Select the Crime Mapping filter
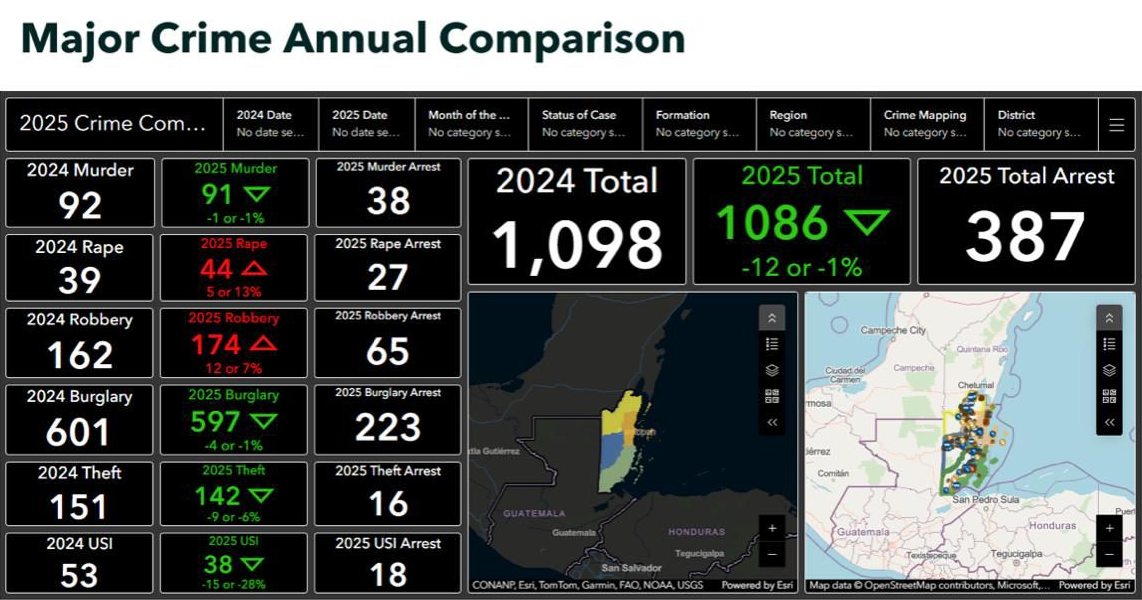Viewport: 1142px width, 600px height. pos(926,124)
